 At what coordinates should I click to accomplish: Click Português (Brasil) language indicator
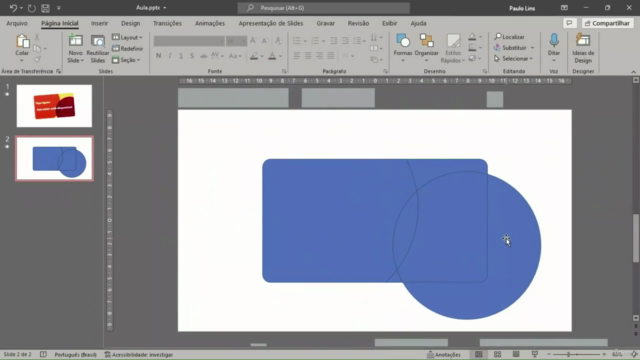click(76, 355)
